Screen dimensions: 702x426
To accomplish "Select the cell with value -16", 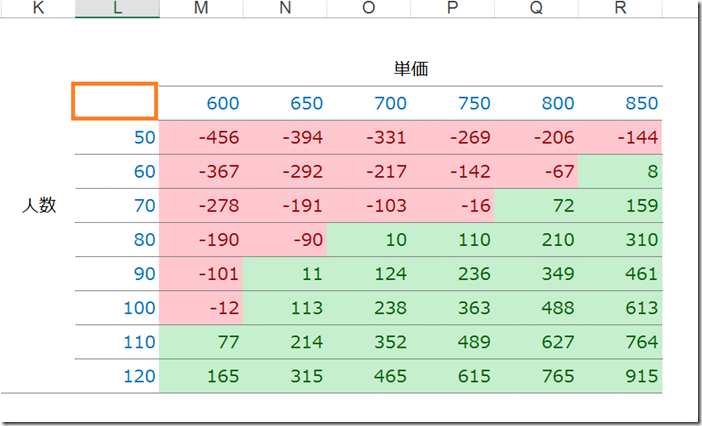I will point(453,205).
